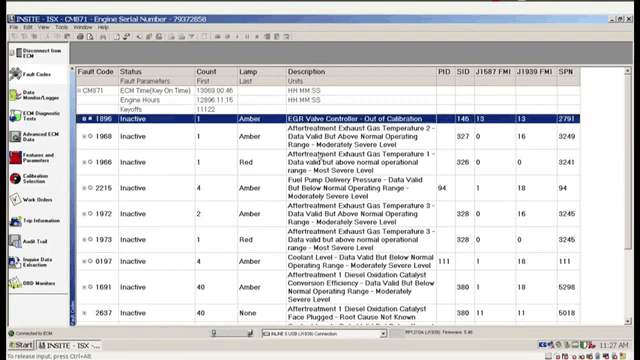Select fault code 2637 row
The image size is (640, 360).
point(328,313)
